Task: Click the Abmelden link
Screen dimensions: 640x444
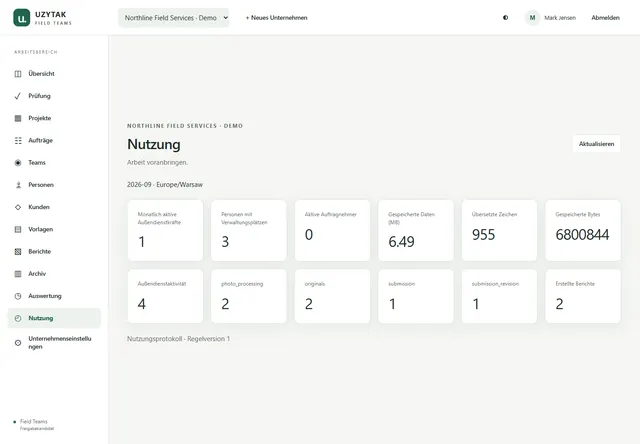Action: click(605, 18)
